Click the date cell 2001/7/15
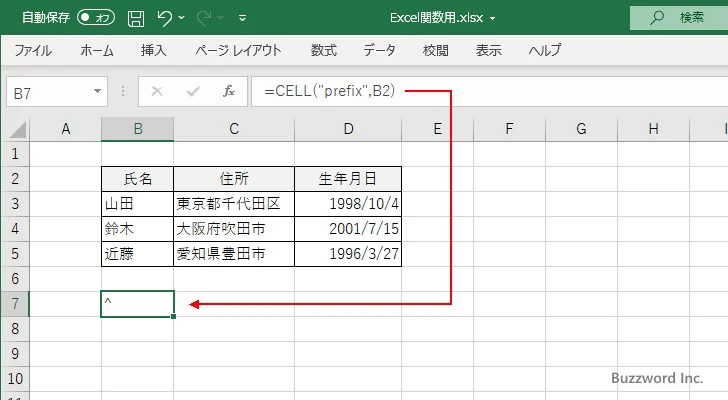The image size is (728, 400). [348, 229]
